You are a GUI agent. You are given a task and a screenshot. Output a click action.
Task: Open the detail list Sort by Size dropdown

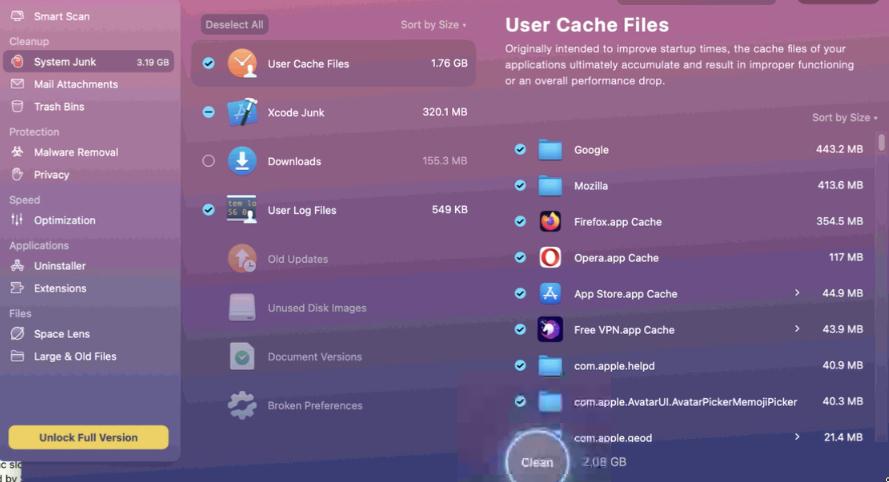[x=845, y=117]
